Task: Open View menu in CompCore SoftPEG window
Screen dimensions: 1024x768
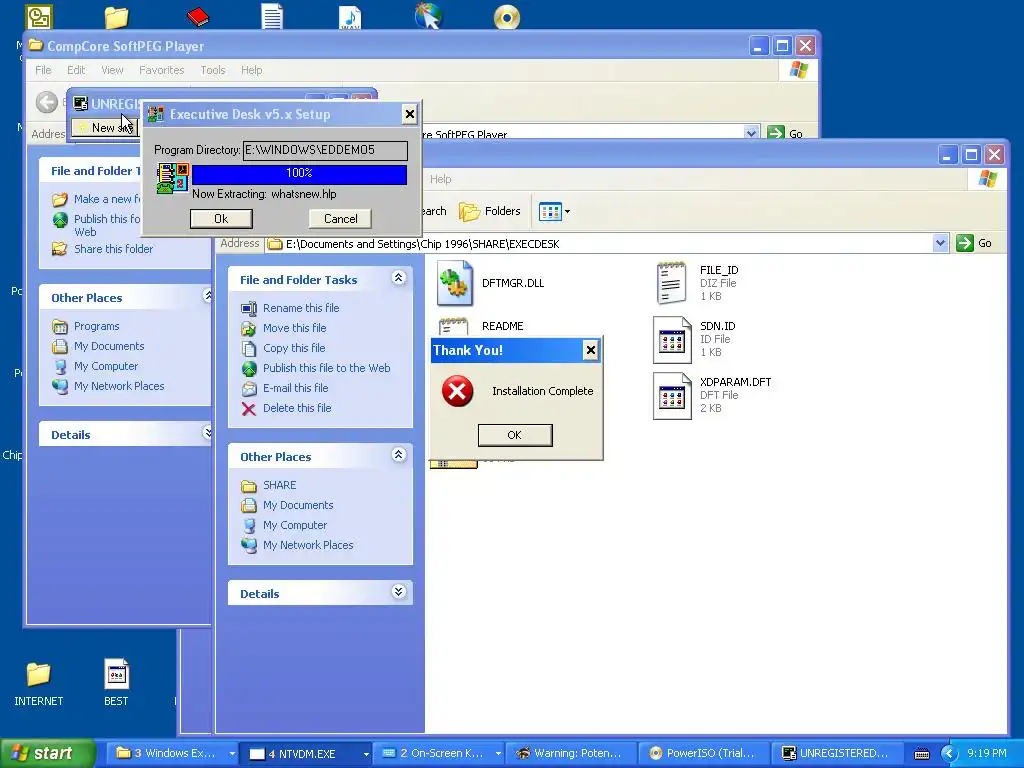Action: point(112,70)
